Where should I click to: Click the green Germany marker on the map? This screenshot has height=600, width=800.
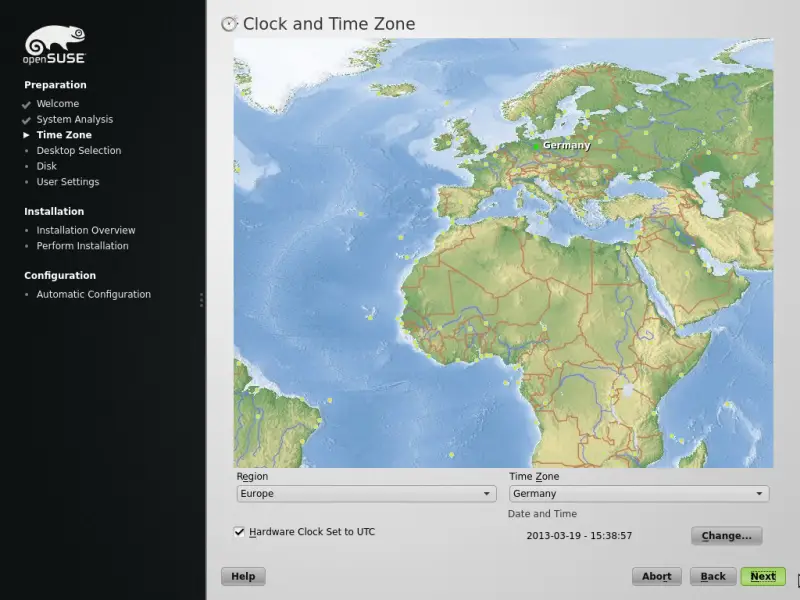[535, 146]
